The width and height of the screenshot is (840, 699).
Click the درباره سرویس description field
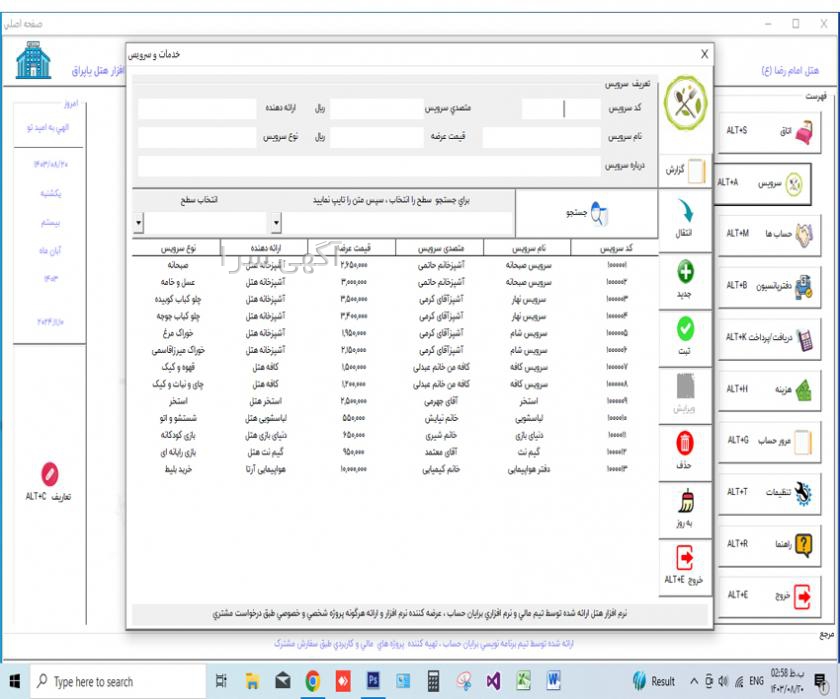coord(368,166)
